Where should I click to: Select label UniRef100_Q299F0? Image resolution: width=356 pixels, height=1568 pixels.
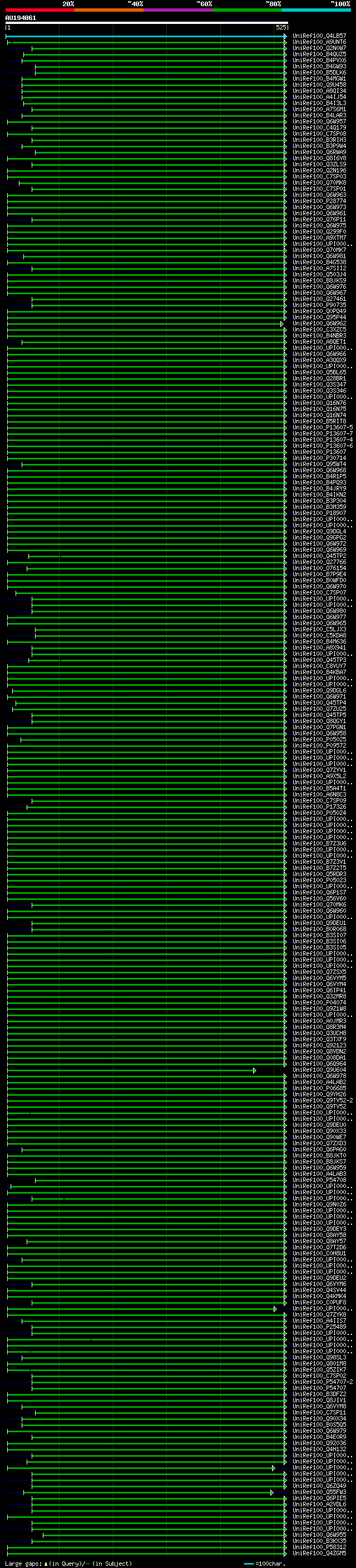pyautogui.click(x=319, y=231)
